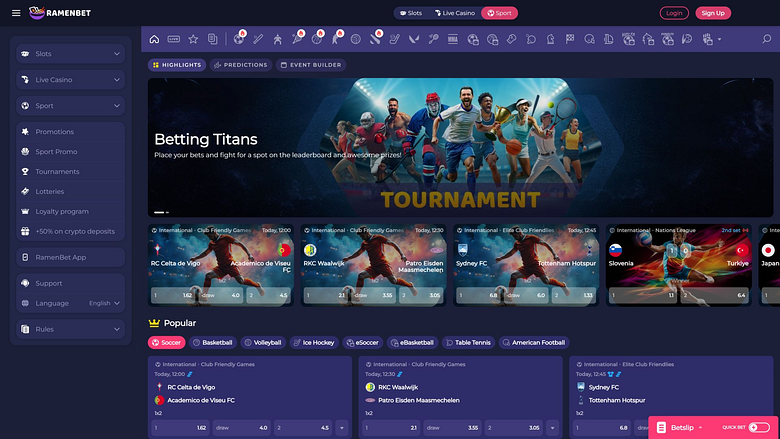Open Slots in the top navigation
The height and width of the screenshot is (439, 780).
point(411,13)
